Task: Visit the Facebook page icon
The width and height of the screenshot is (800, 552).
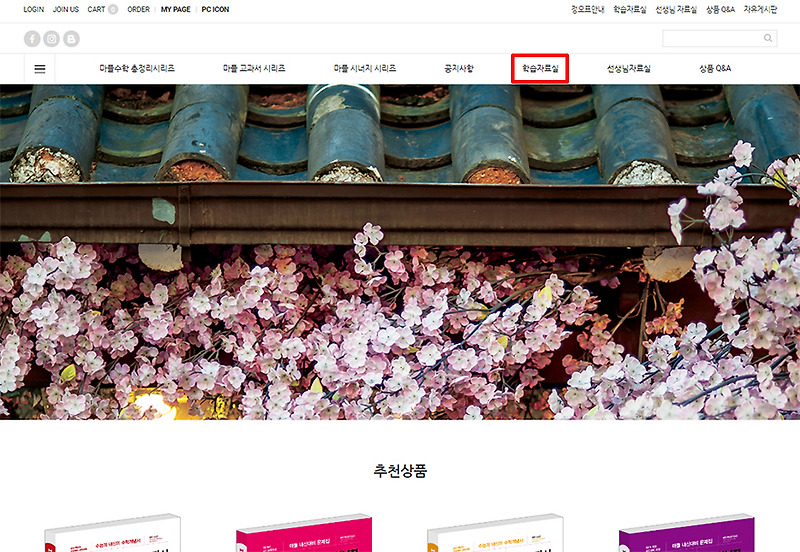Action: (32, 39)
